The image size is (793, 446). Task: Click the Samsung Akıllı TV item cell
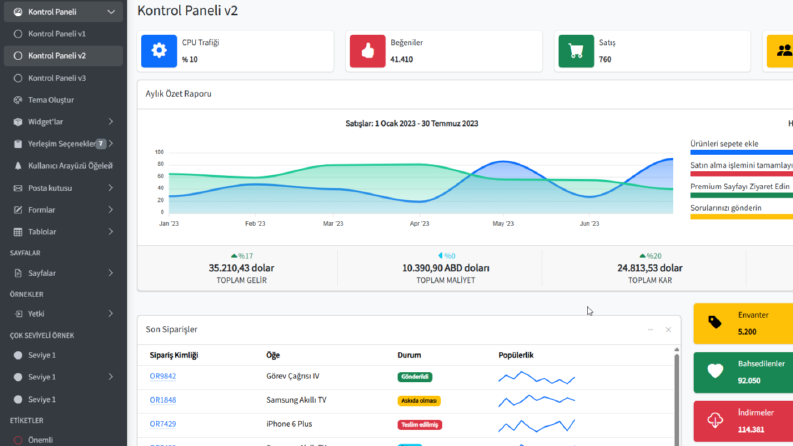coord(296,400)
